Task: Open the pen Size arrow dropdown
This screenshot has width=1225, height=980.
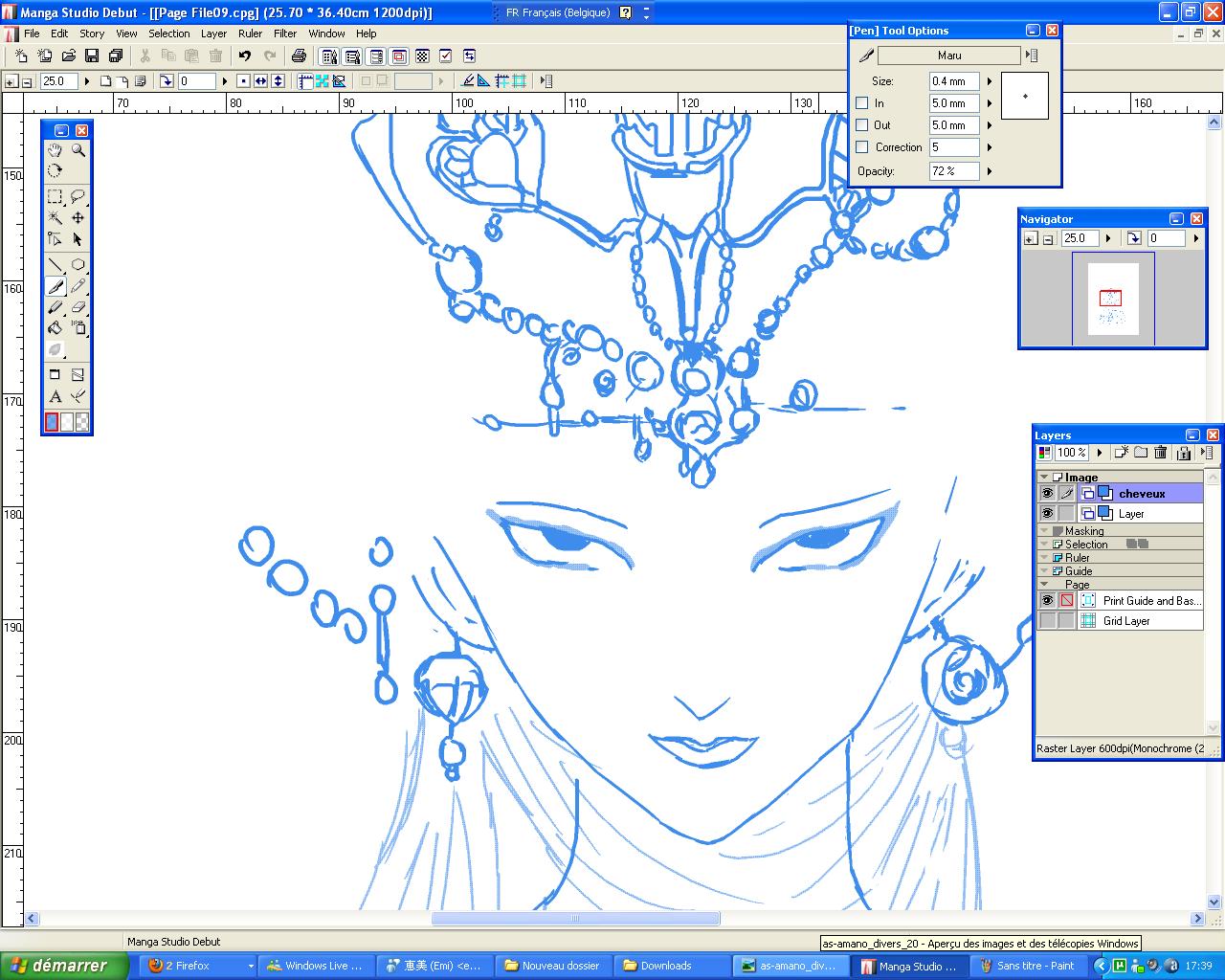Action: [990, 81]
